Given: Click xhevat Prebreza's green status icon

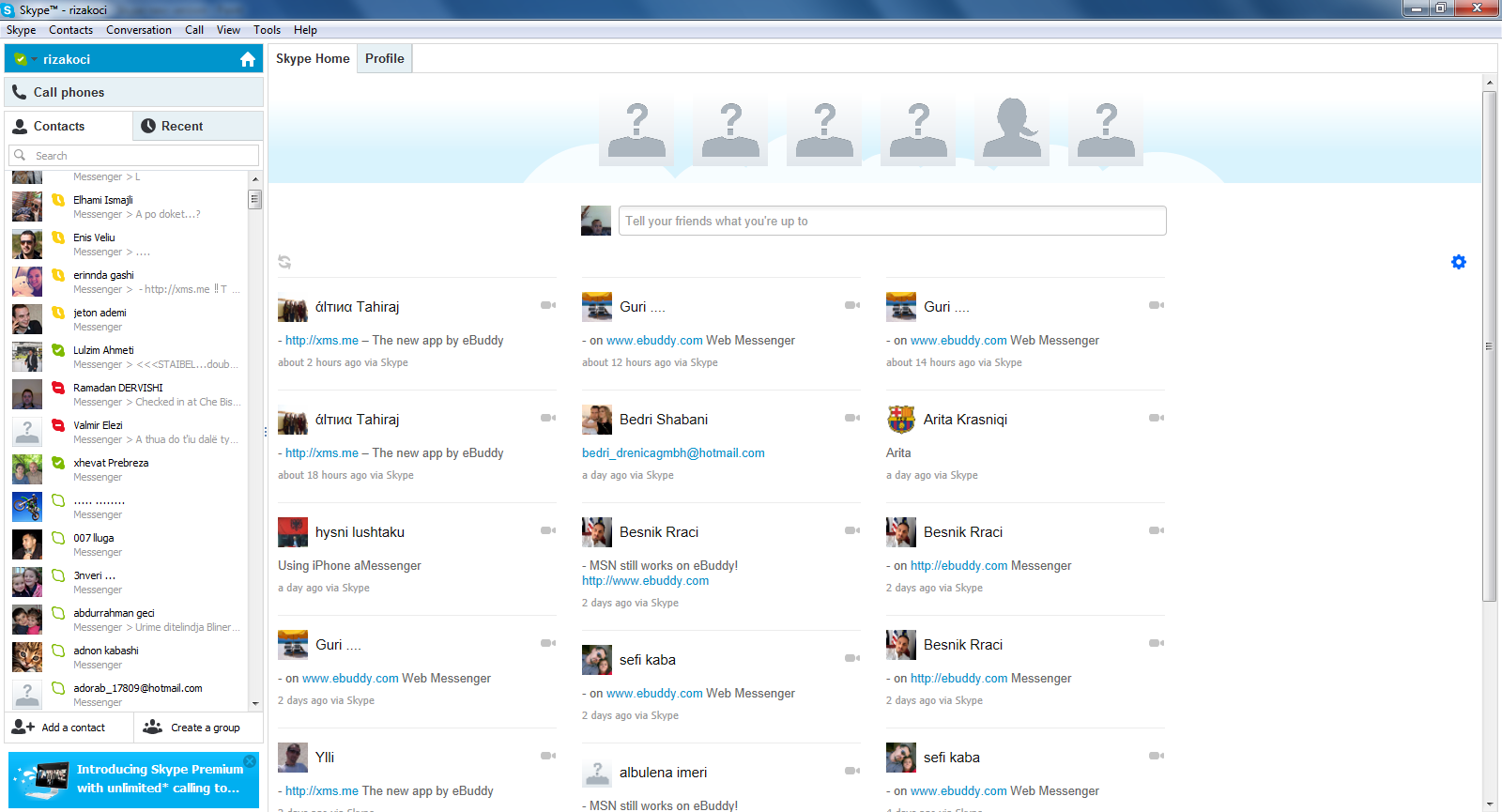Looking at the screenshot, I should pyautogui.click(x=58, y=463).
